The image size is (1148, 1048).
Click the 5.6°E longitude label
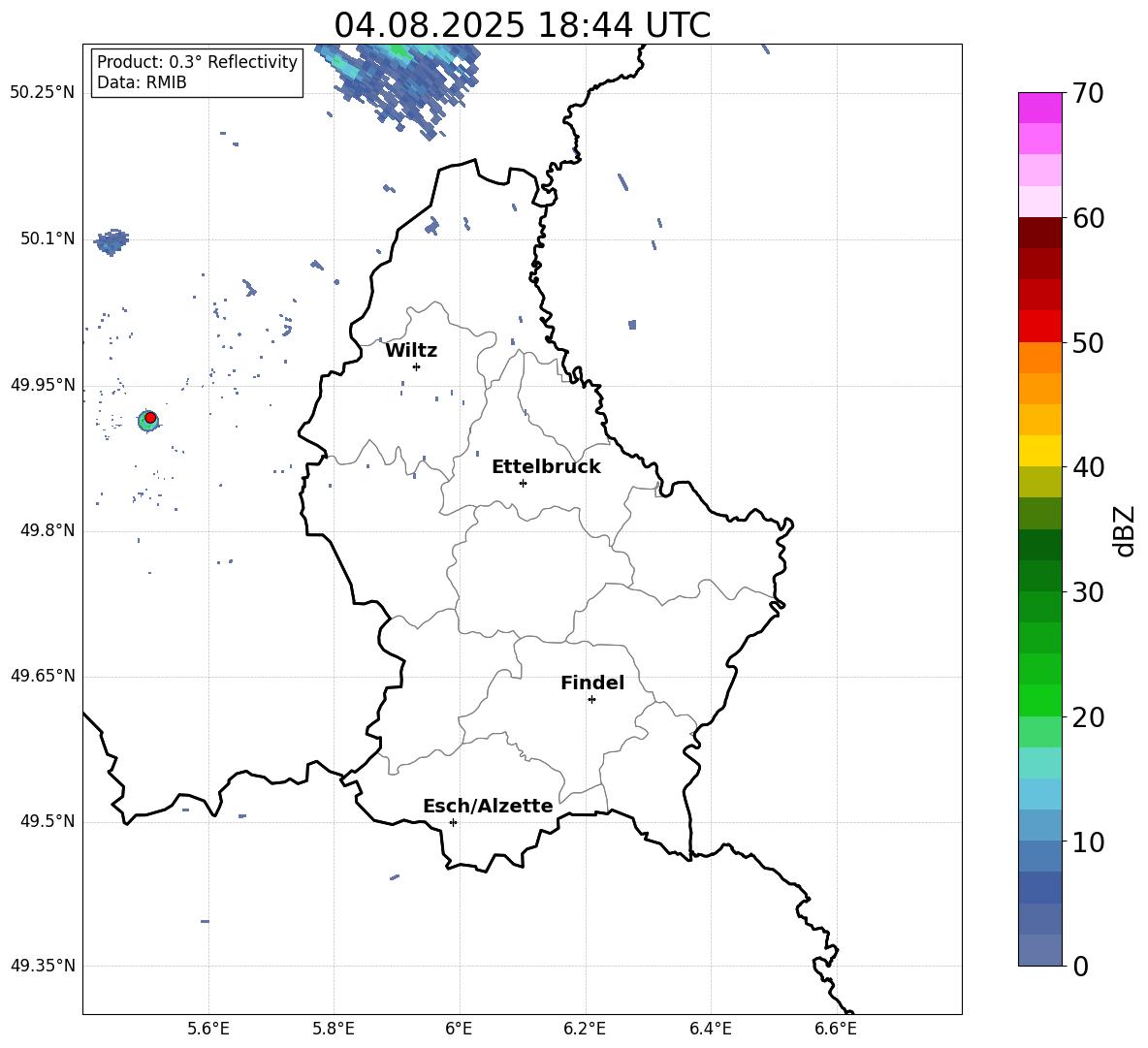(x=207, y=1029)
